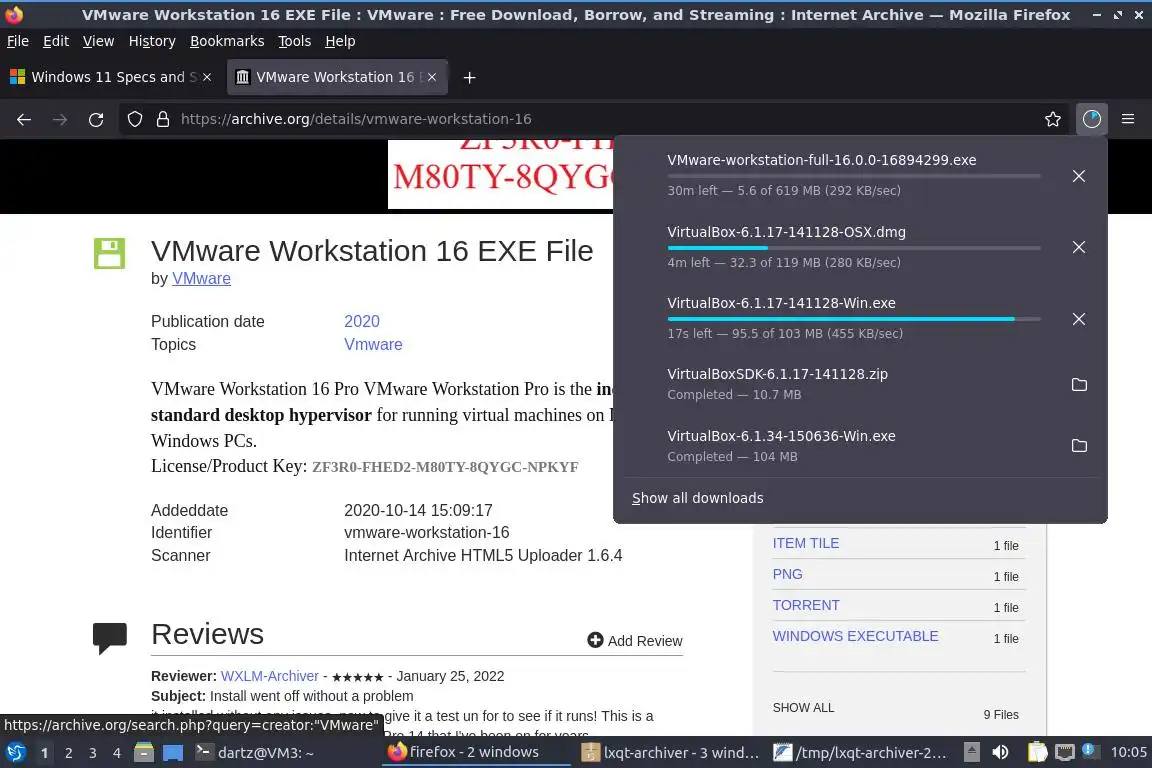Open the tracking protection shield icon

coord(134,119)
